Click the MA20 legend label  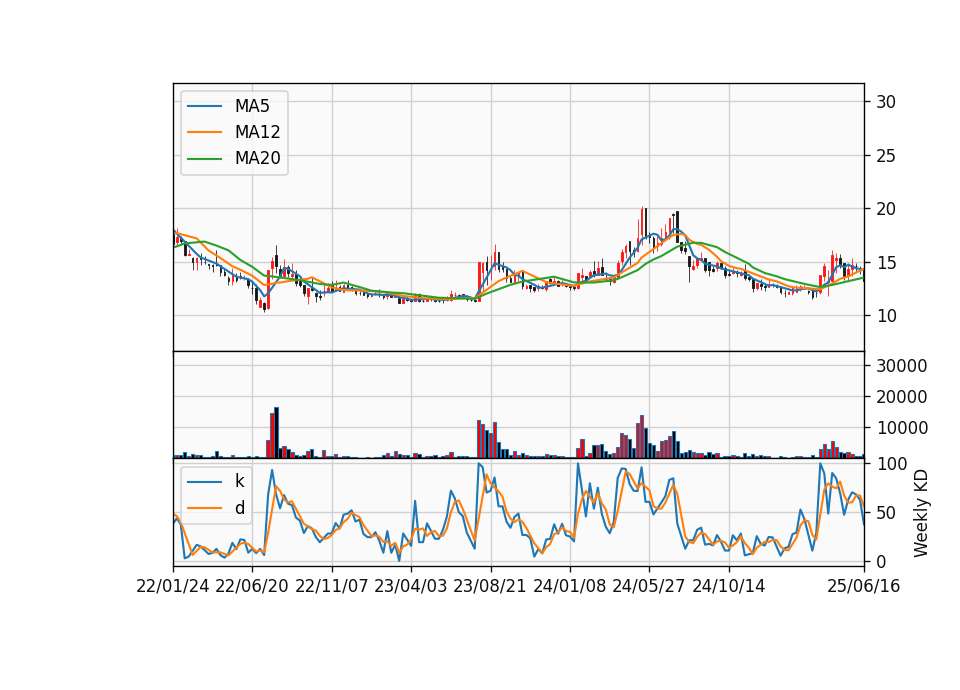click(x=257, y=158)
